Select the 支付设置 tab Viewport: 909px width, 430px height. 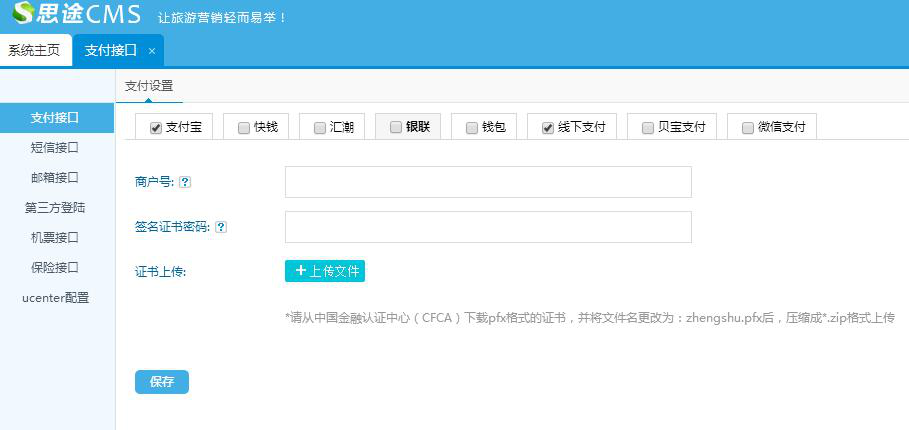[x=149, y=86]
